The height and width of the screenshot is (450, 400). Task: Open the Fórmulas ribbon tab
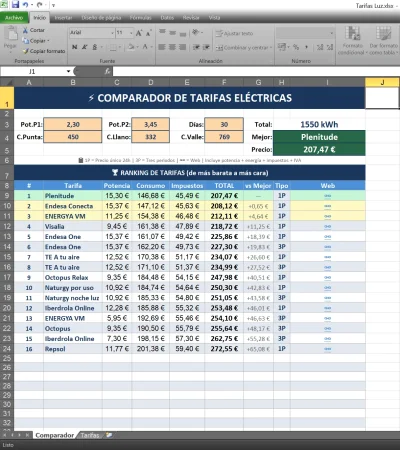(x=141, y=18)
